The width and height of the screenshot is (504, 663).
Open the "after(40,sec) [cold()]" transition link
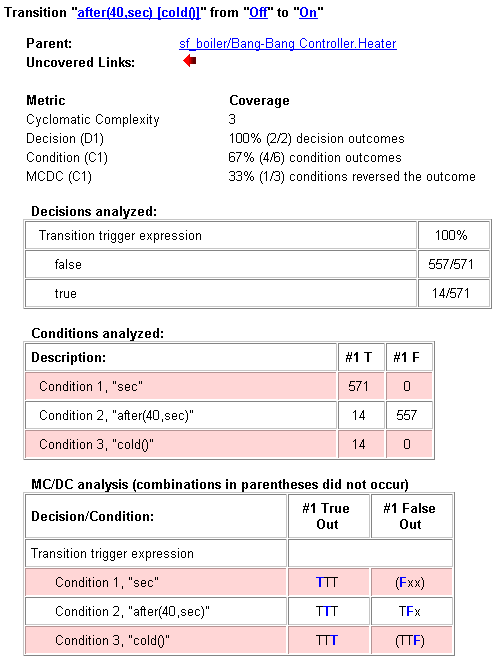tap(138, 13)
